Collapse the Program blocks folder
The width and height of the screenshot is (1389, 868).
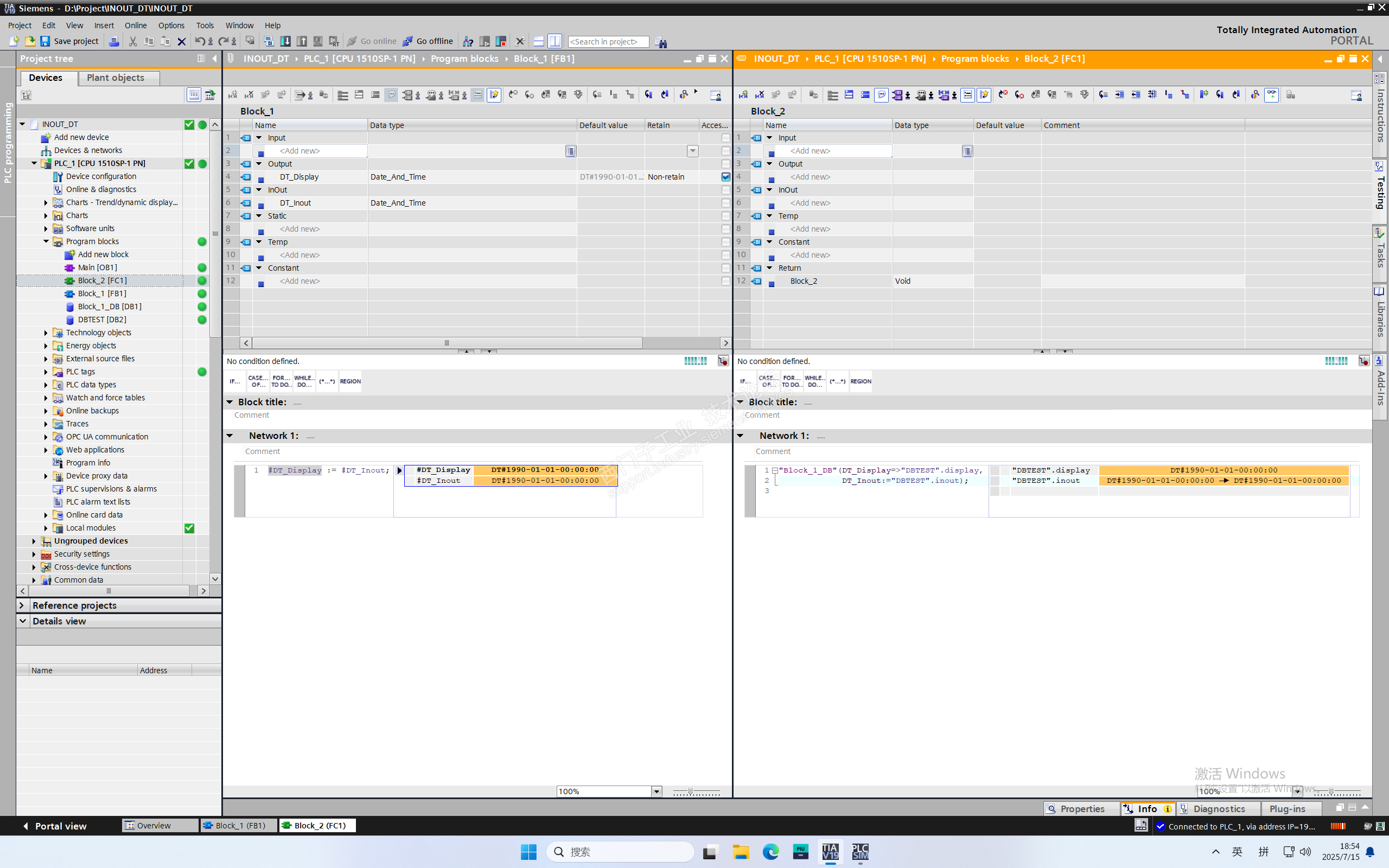click(46, 241)
